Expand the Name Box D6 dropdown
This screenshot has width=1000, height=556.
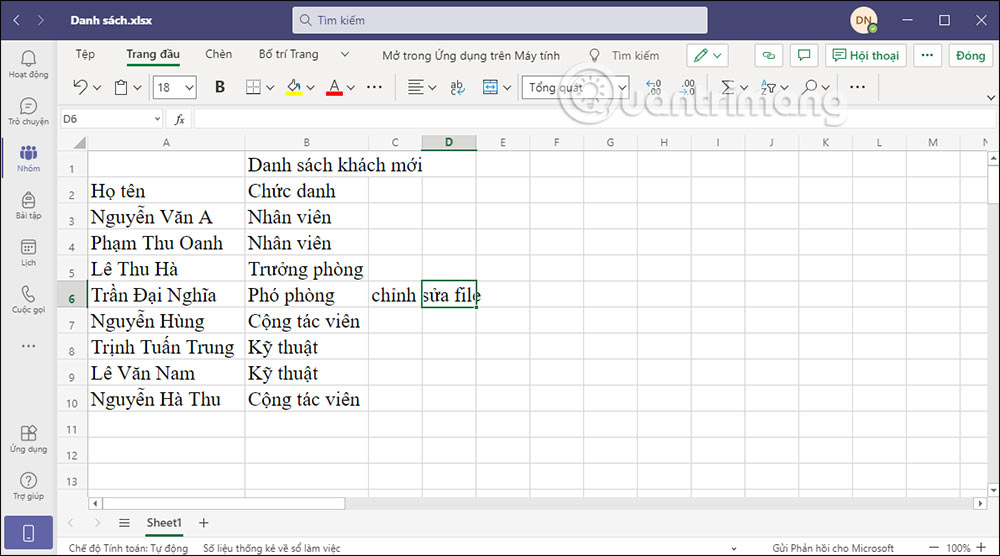pyautogui.click(x=157, y=119)
